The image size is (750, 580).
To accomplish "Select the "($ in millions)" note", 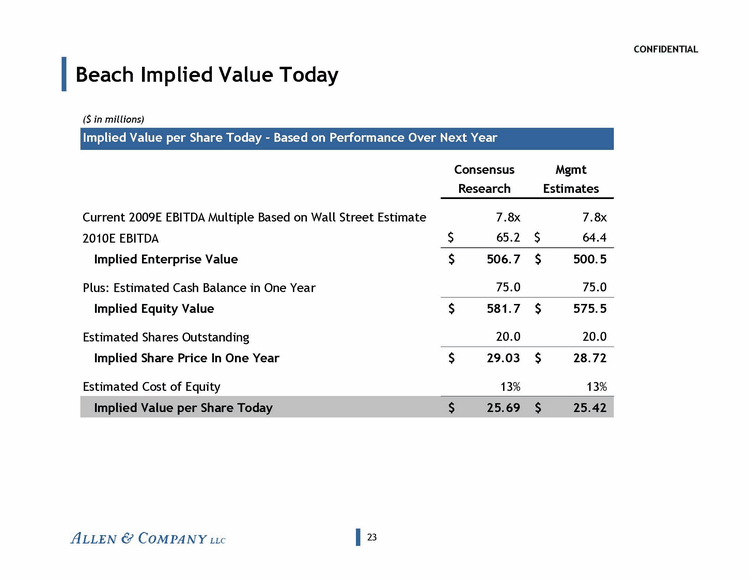I will (113, 119).
